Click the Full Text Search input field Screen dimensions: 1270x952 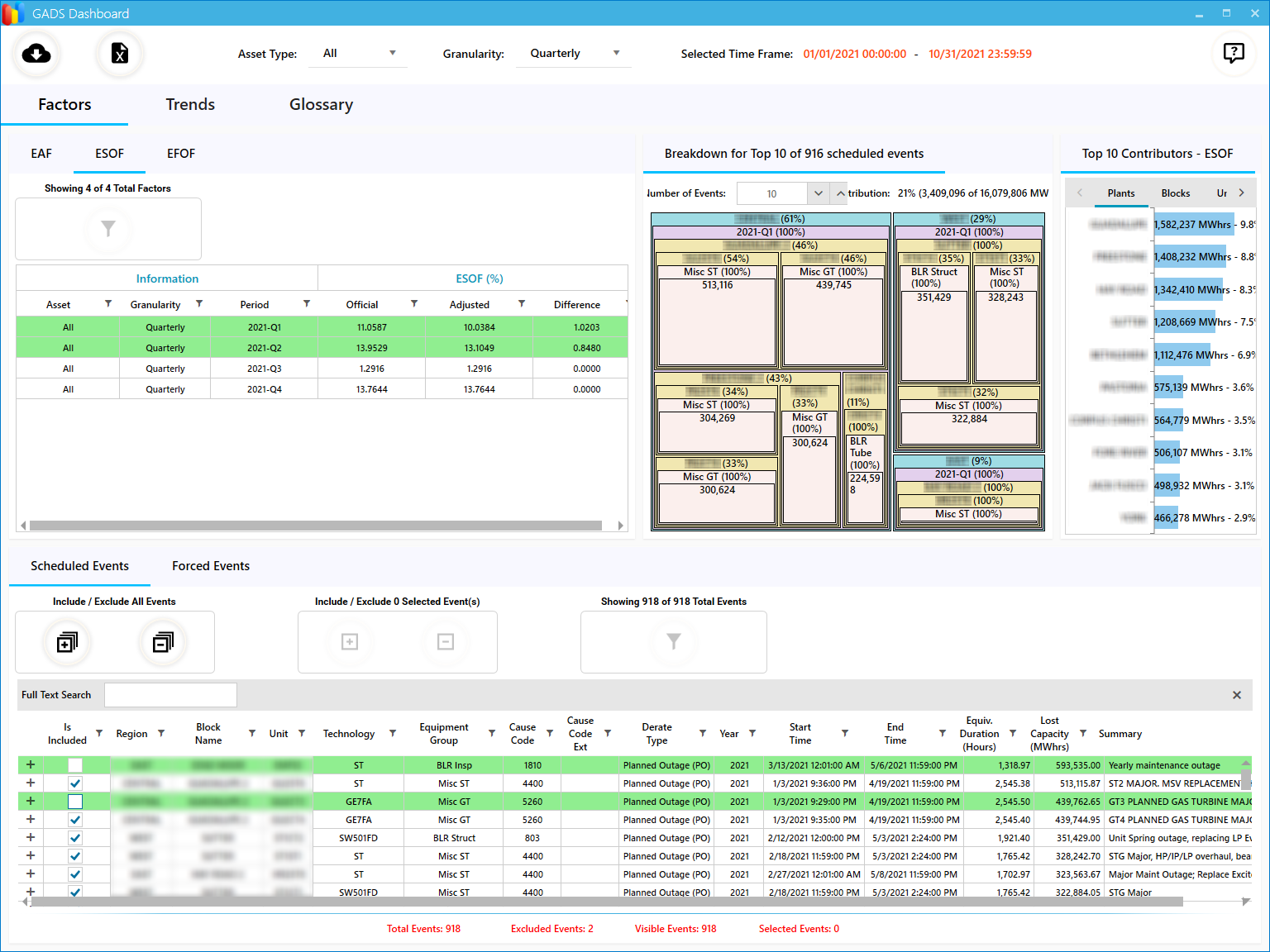tap(170, 695)
